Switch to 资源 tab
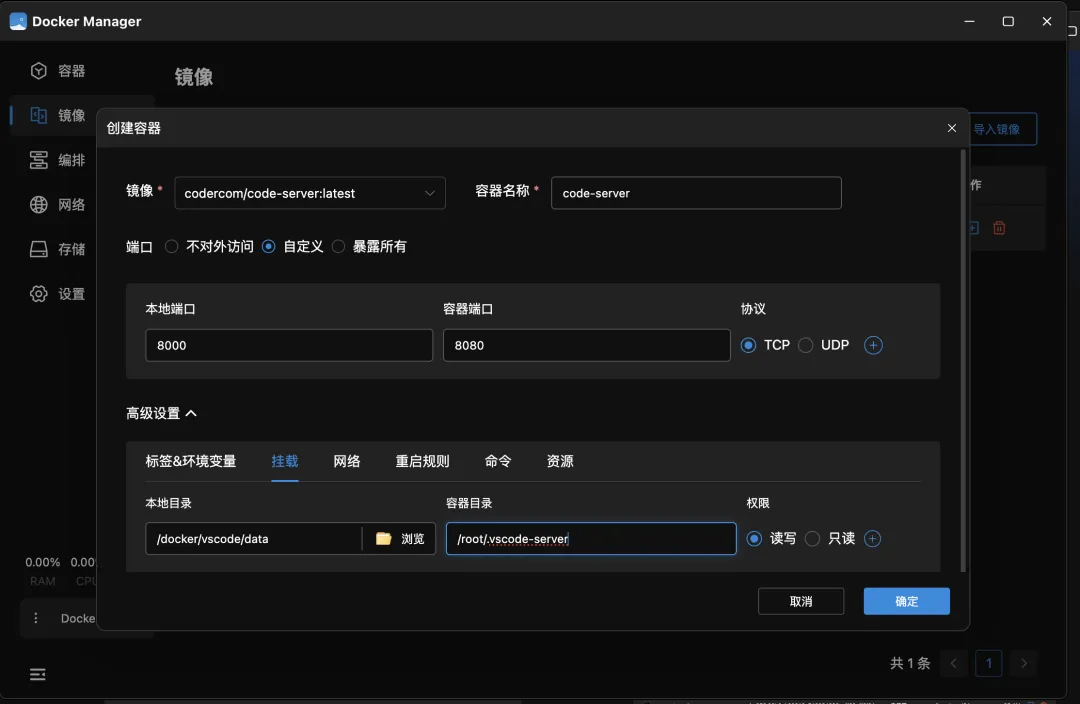Image resolution: width=1080 pixels, height=704 pixels. pyautogui.click(x=560, y=462)
